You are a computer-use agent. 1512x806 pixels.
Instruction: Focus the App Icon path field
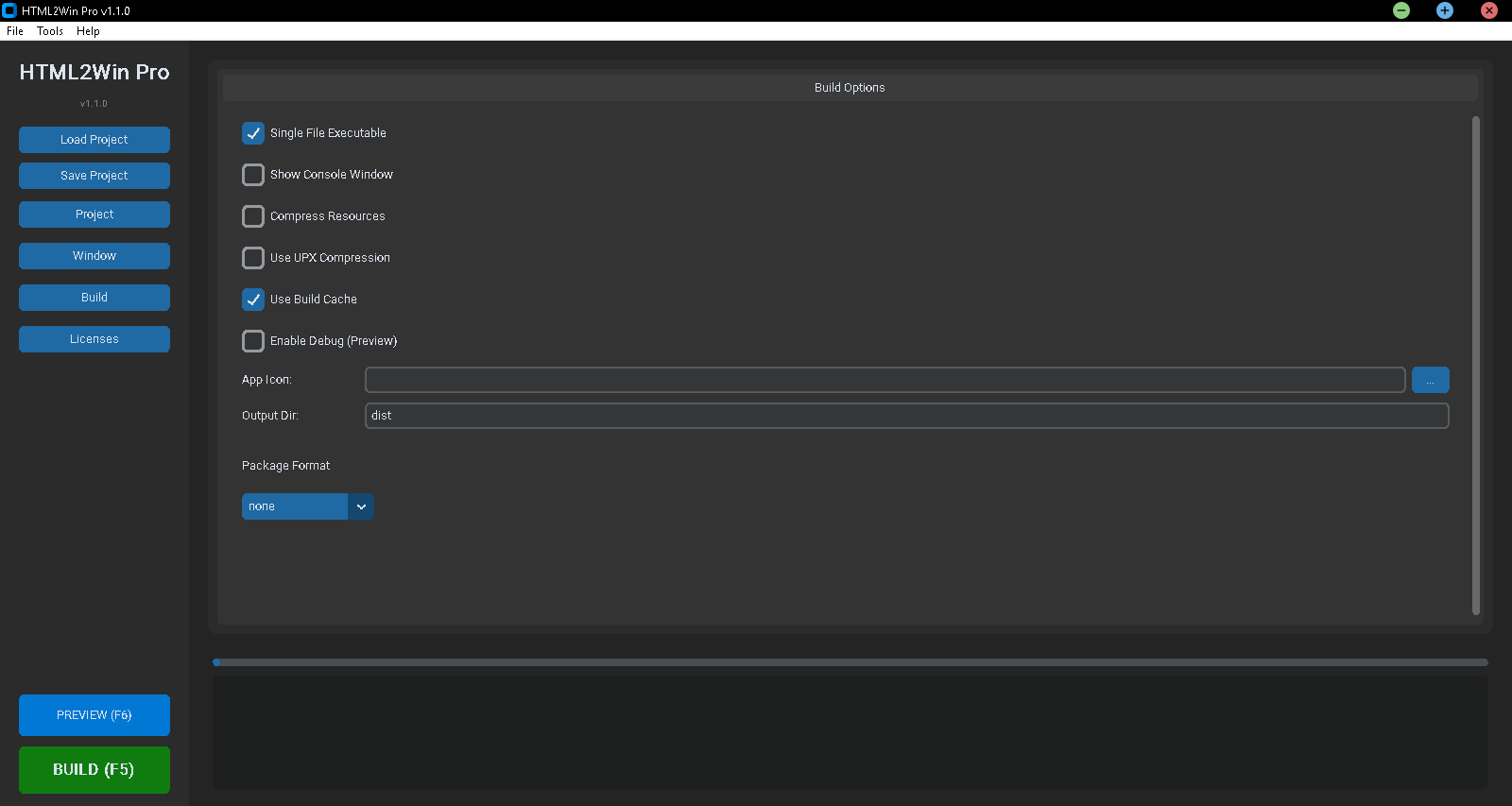885,380
